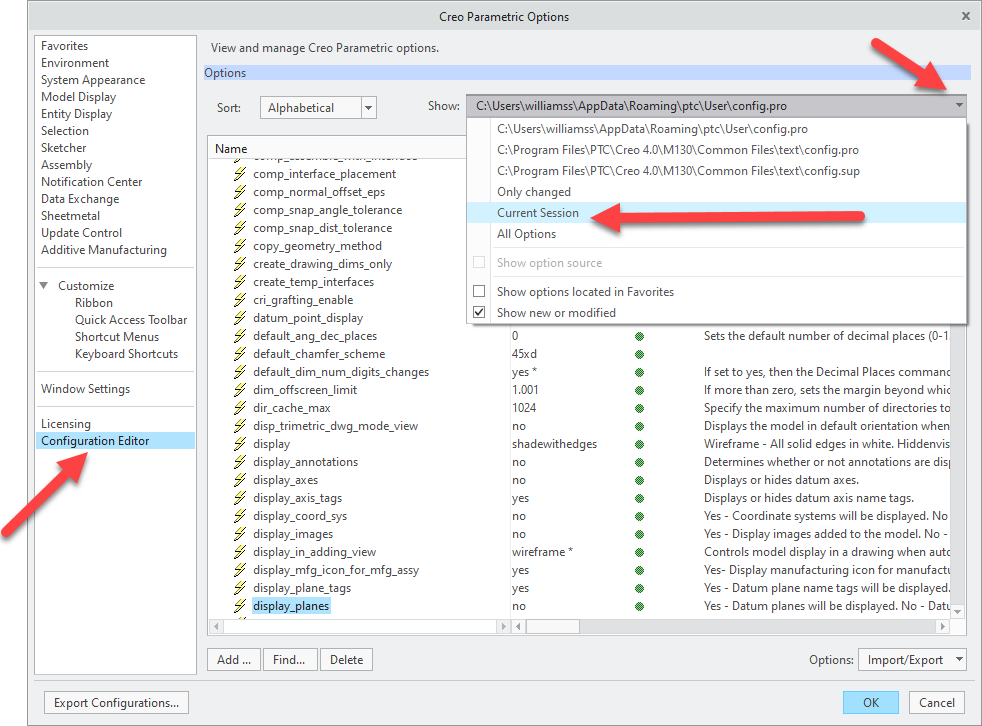The height and width of the screenshot is (726, 982).
Task: Click the lightning bolt icon beside display_planes
Action: tap(241, 605)
